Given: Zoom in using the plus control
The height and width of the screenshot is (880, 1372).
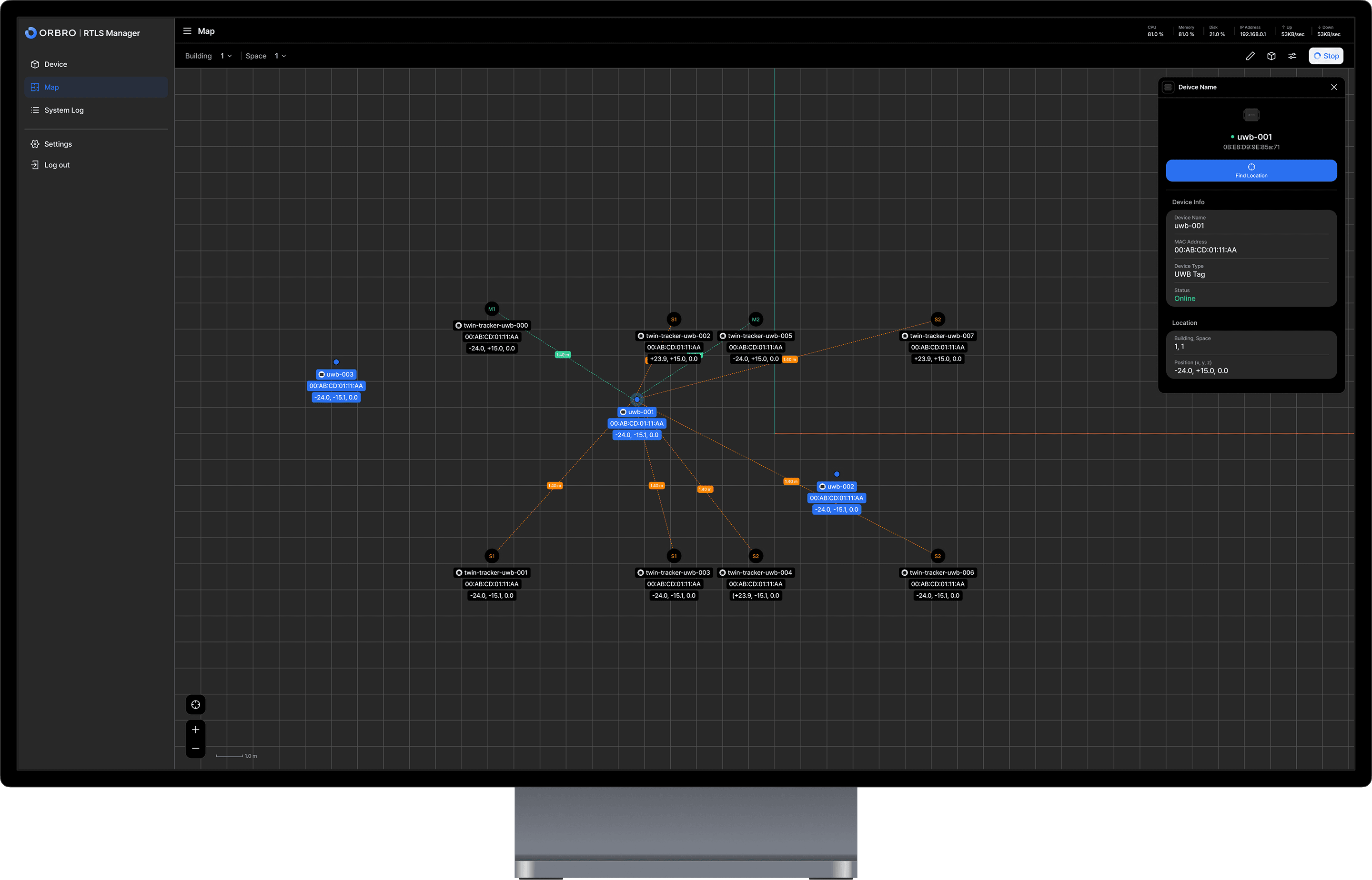Looking at the screenshot, I should pyautogui.click(x=195, y=729).
